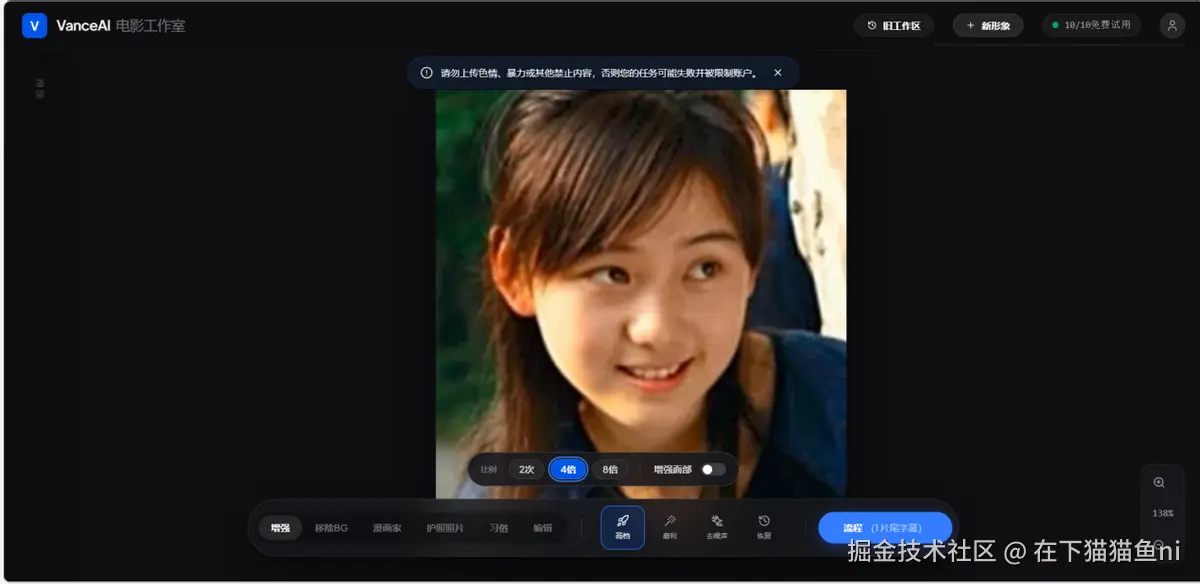Open the 护照照片 tab
The width and height of the screenshot is (1200, 584).
445,528
